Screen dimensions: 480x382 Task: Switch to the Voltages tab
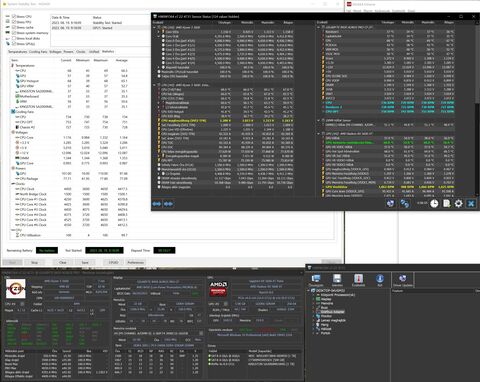click(56, 52)
